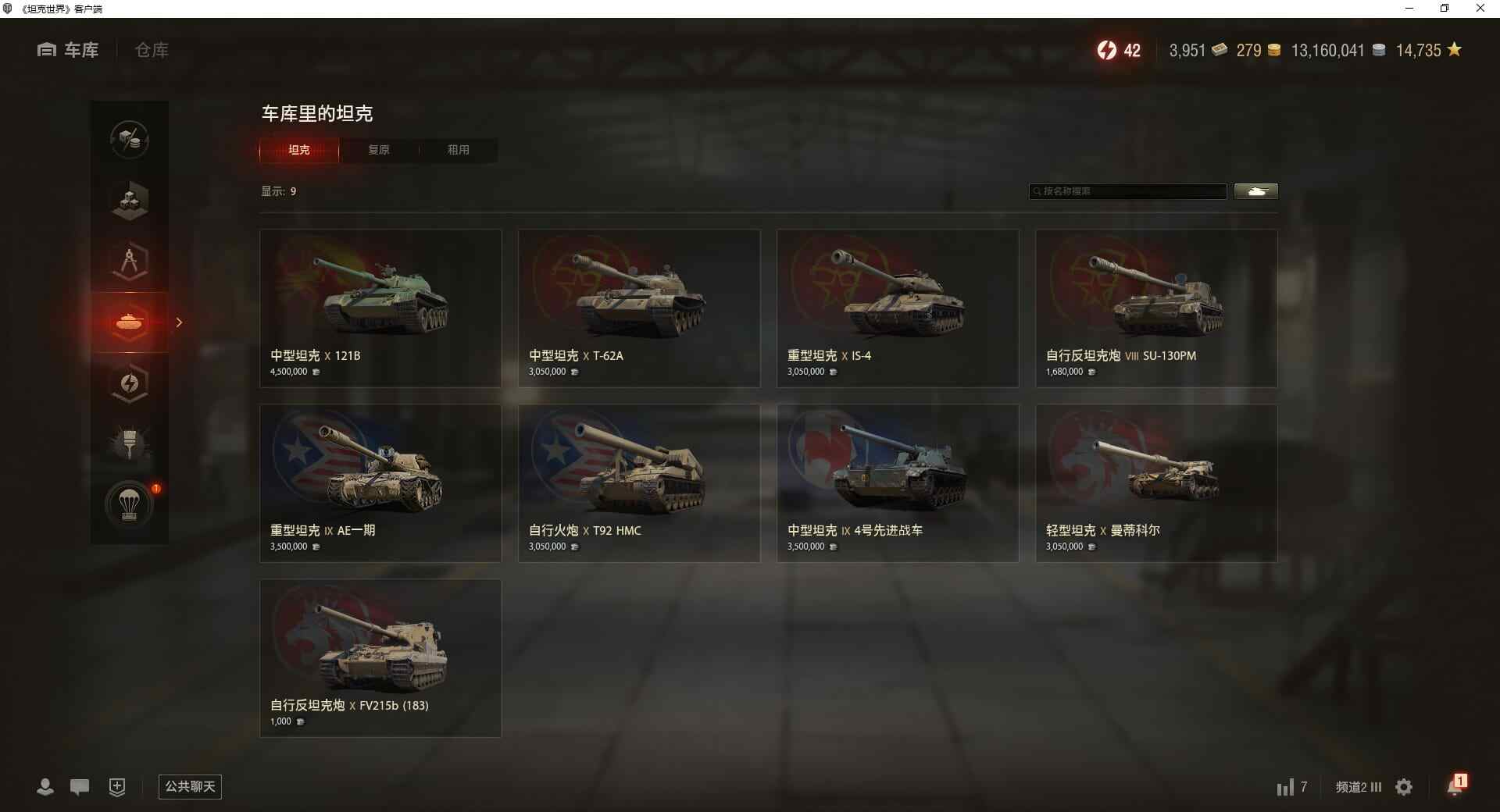Select the T-62A tank card
This screenshot has height=812, width=1500.
pyautogui.click(x=639, y=308)
